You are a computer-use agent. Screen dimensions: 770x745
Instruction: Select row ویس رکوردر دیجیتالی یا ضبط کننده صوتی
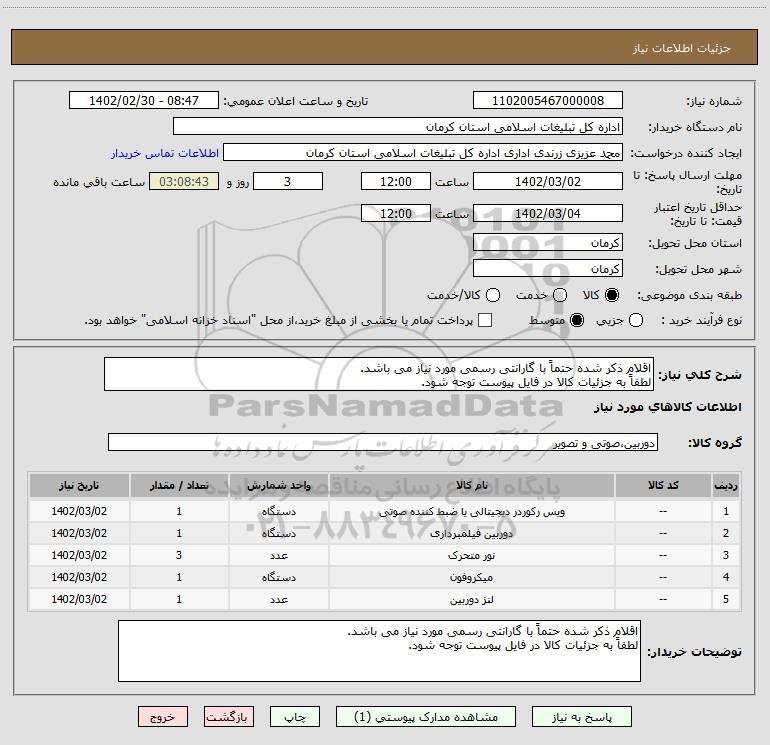click(x=384, y=511)
